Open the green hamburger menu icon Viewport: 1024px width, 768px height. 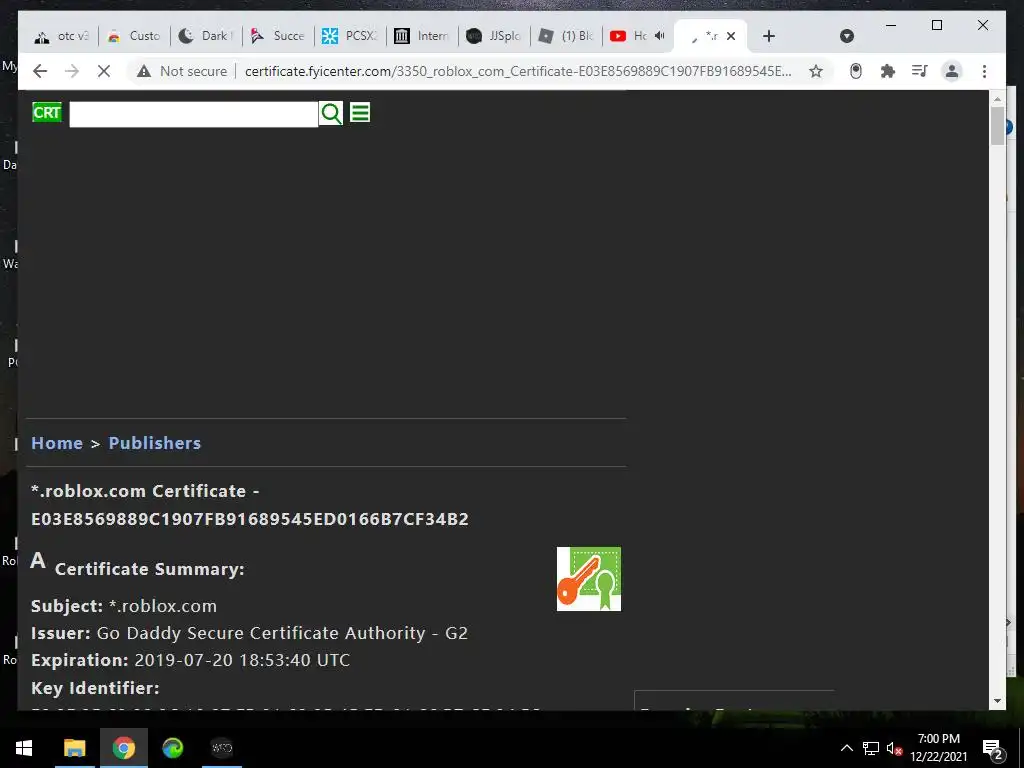tap(360, 112)
